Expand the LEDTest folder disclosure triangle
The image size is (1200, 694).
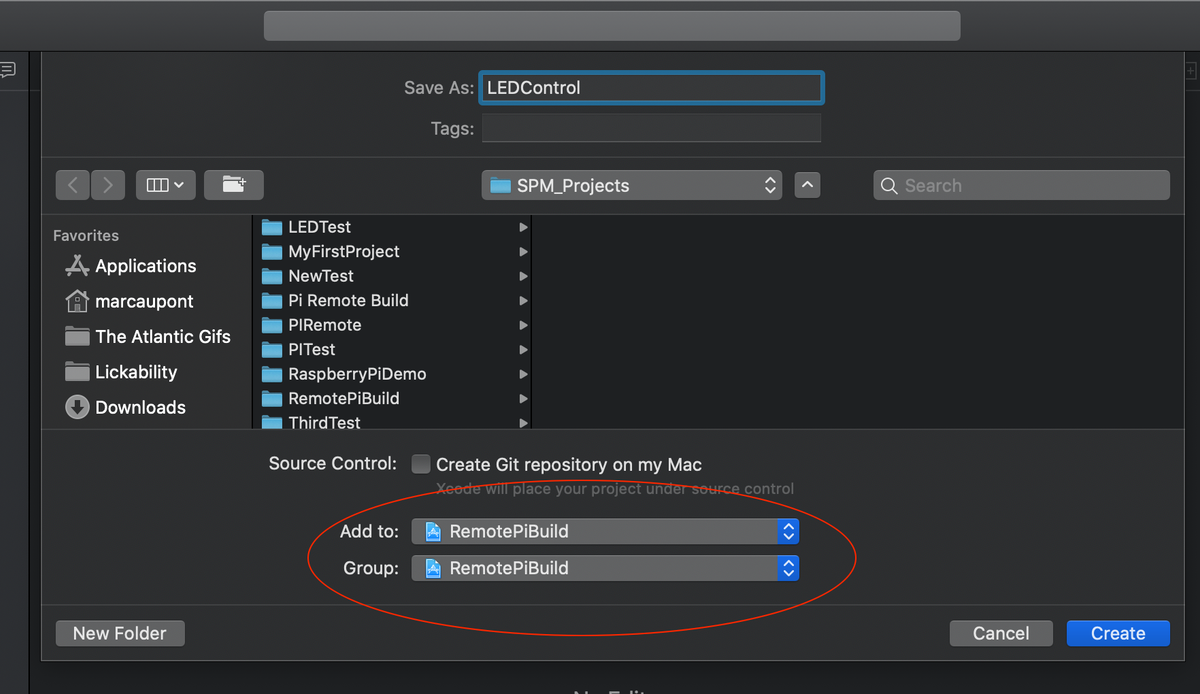522,227
